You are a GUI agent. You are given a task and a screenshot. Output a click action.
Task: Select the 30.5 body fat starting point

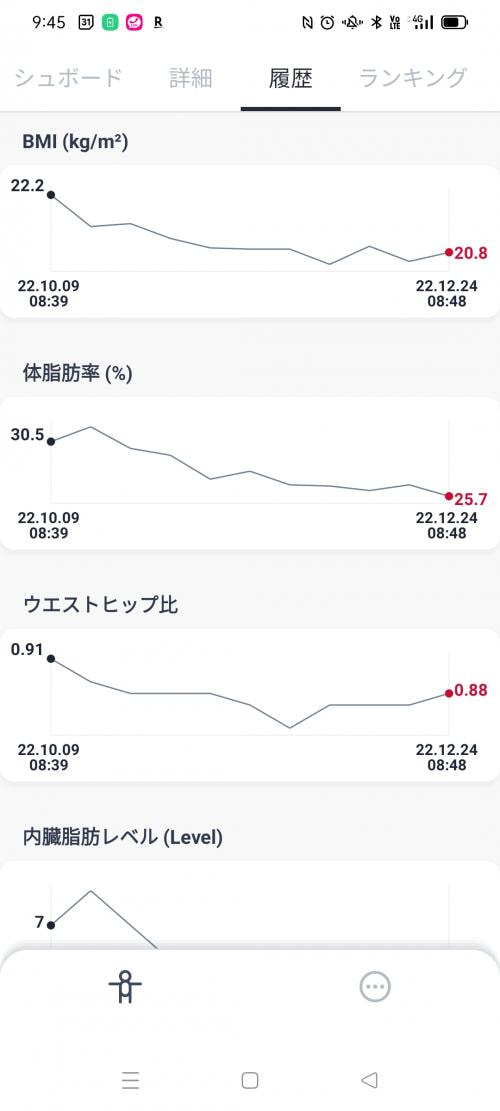coord(50,441)
